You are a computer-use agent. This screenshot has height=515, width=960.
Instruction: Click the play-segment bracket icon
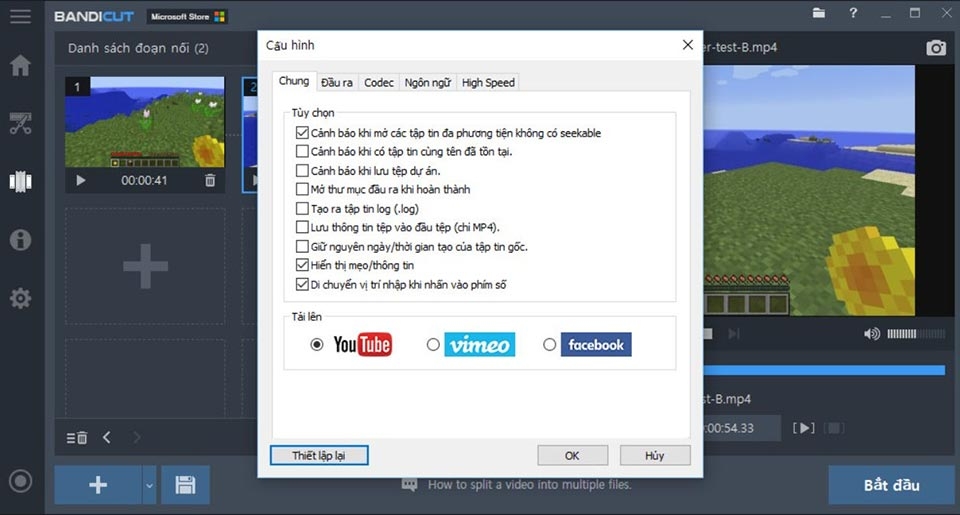coord(803,428)
